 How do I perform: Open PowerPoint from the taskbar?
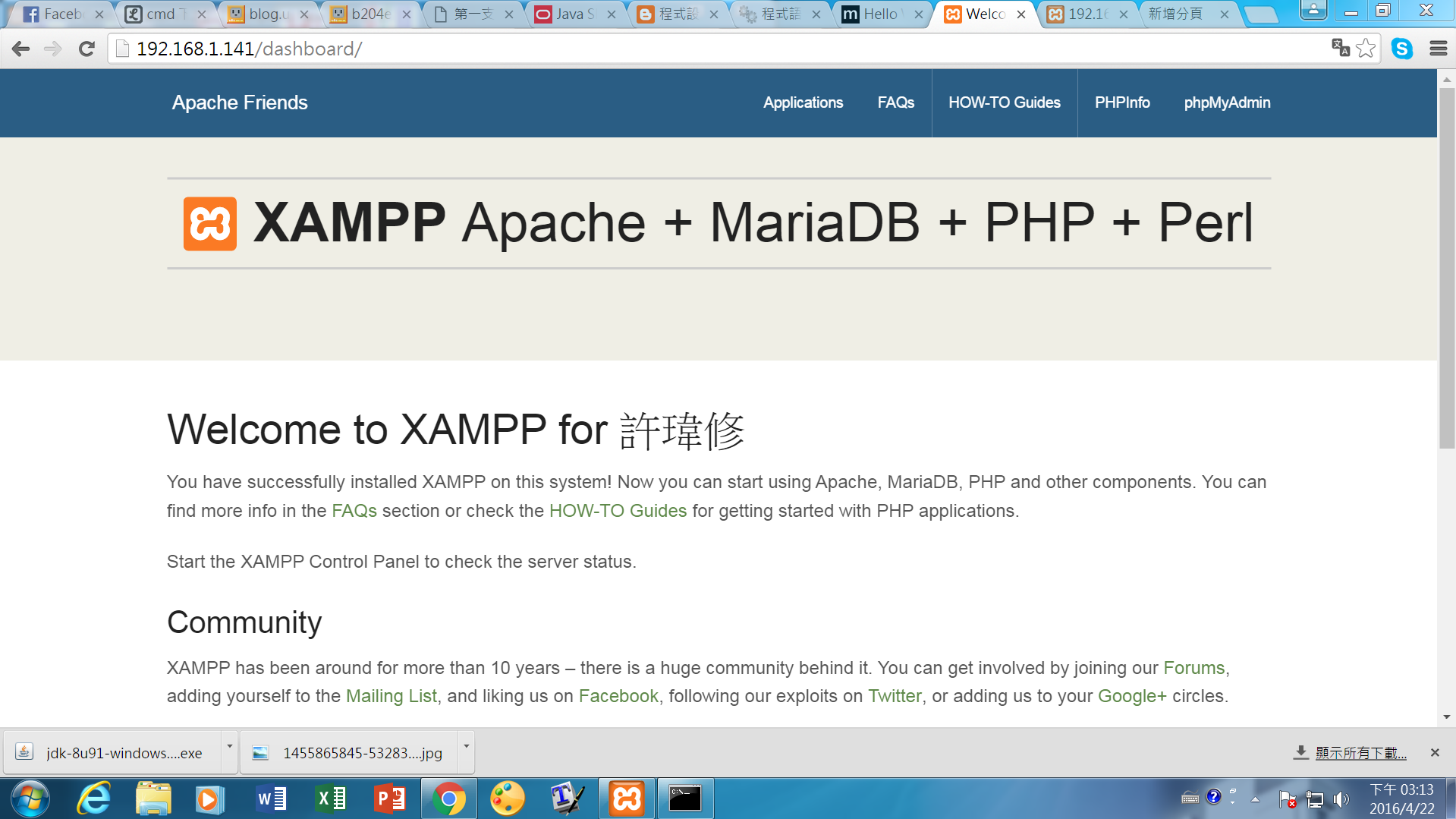point(389,799)
